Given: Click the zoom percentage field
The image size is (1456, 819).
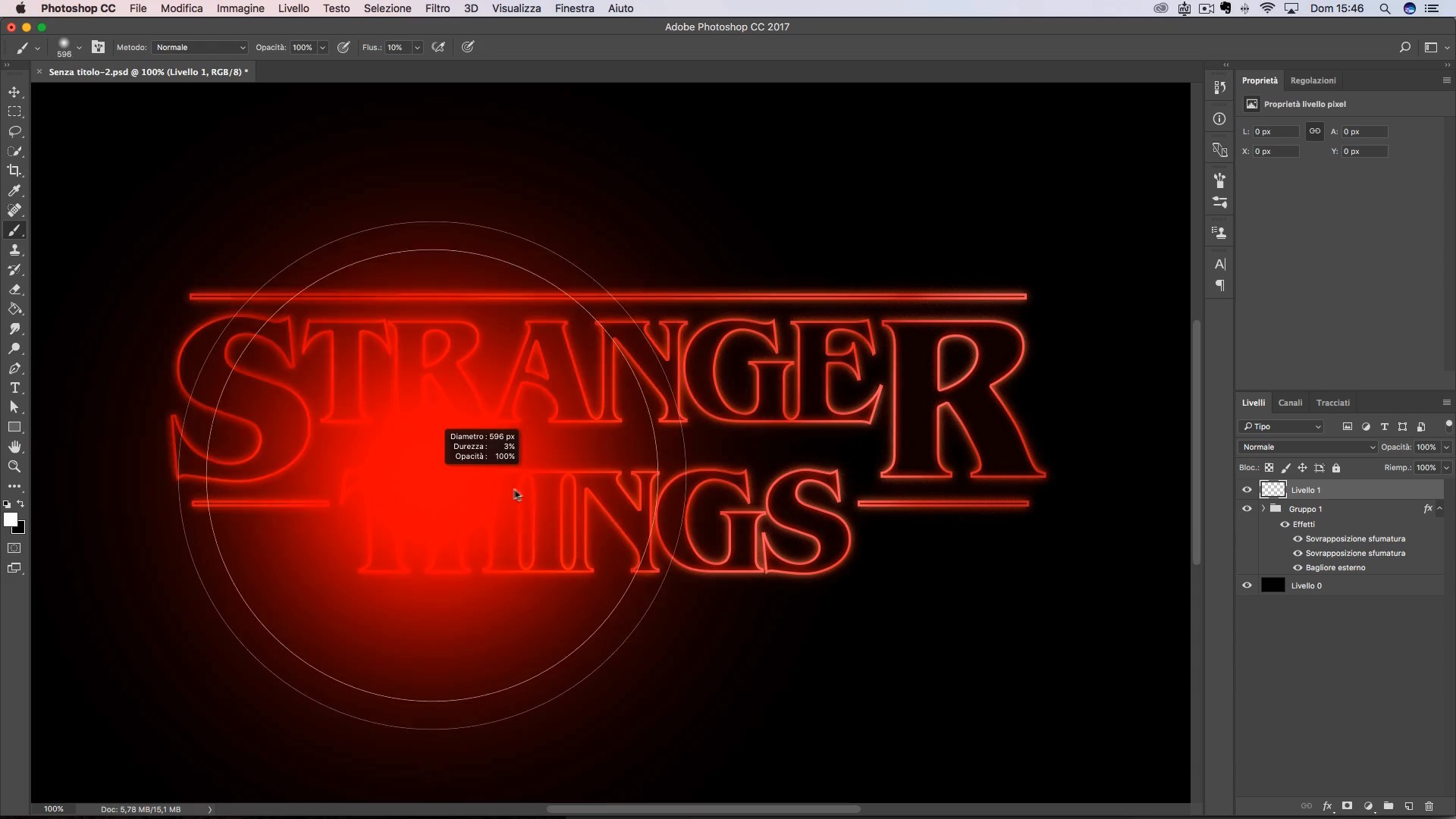Looking at the screenshot, I should pyautogui.click(x=54, y=809).
